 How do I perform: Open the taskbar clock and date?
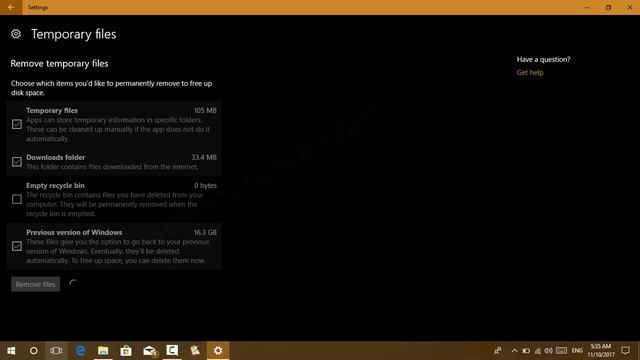click(x=601, y=351)
